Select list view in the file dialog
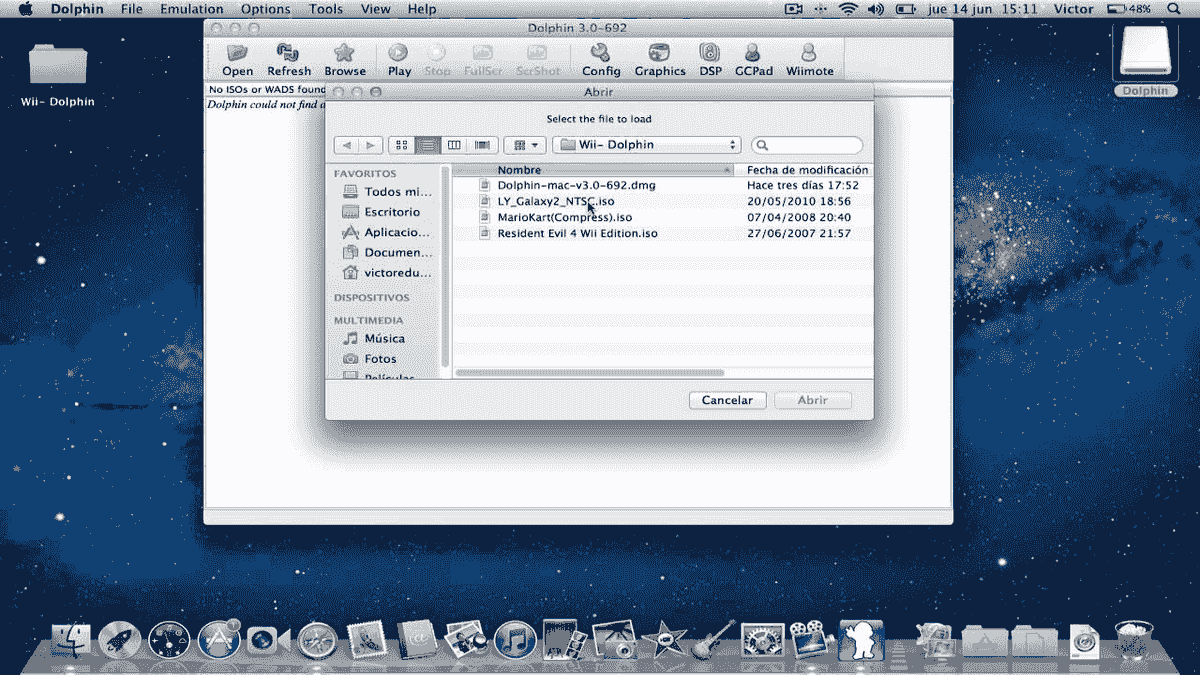 pyautogui.click(x=426, y=144)
